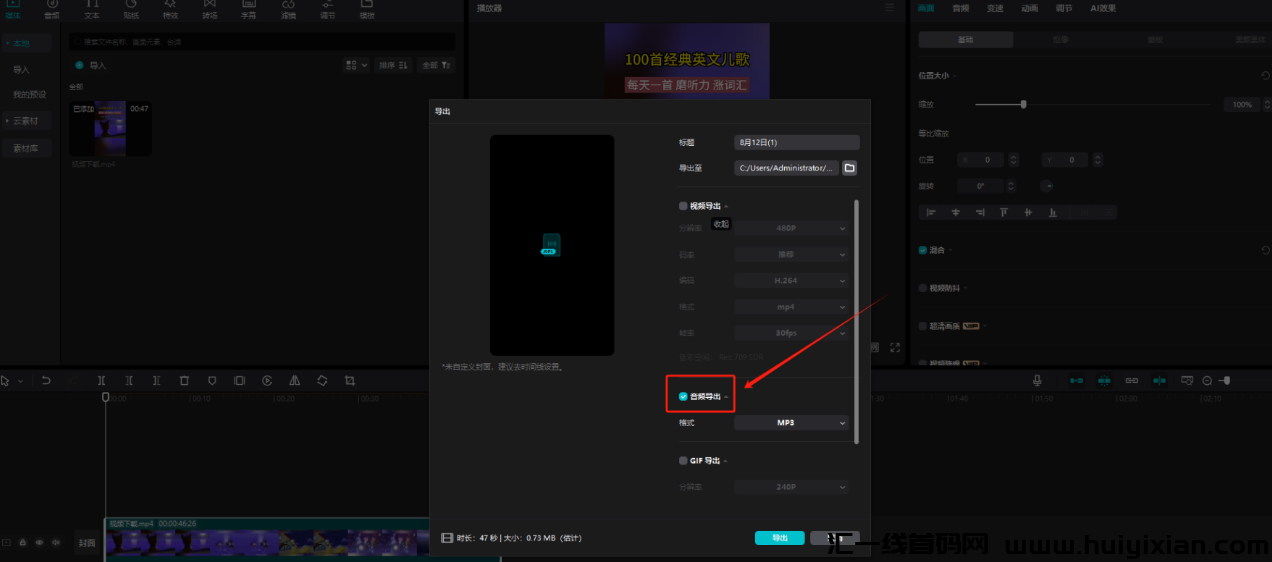
Task: Open the 调节 adjustment panel icon
Action: pyautogui.click(x=327, y=9)
